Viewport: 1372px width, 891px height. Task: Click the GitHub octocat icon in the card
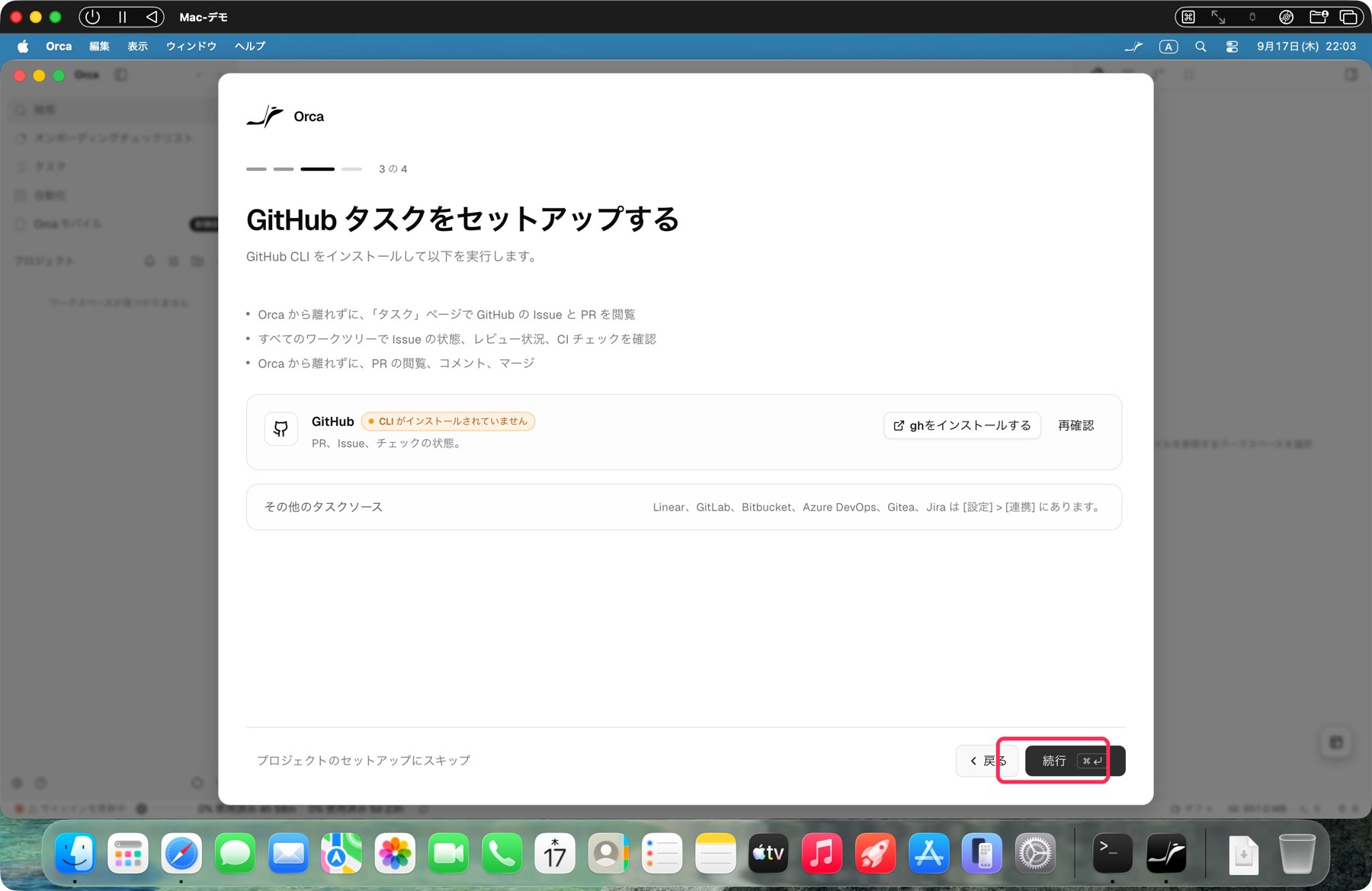tap(280, 428)
